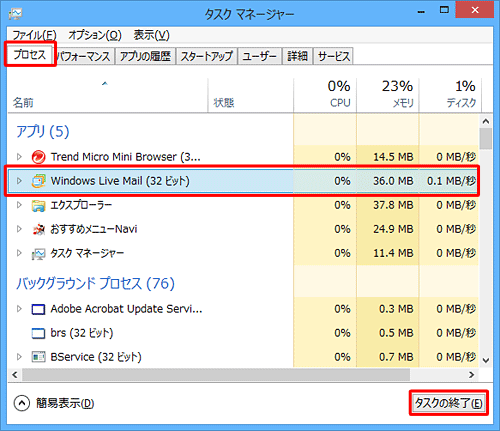This screenshot has width=500, height=431.
Task: Click the Windows Live Mail icon
Action: pyautogui.click(x=38, y=181)
